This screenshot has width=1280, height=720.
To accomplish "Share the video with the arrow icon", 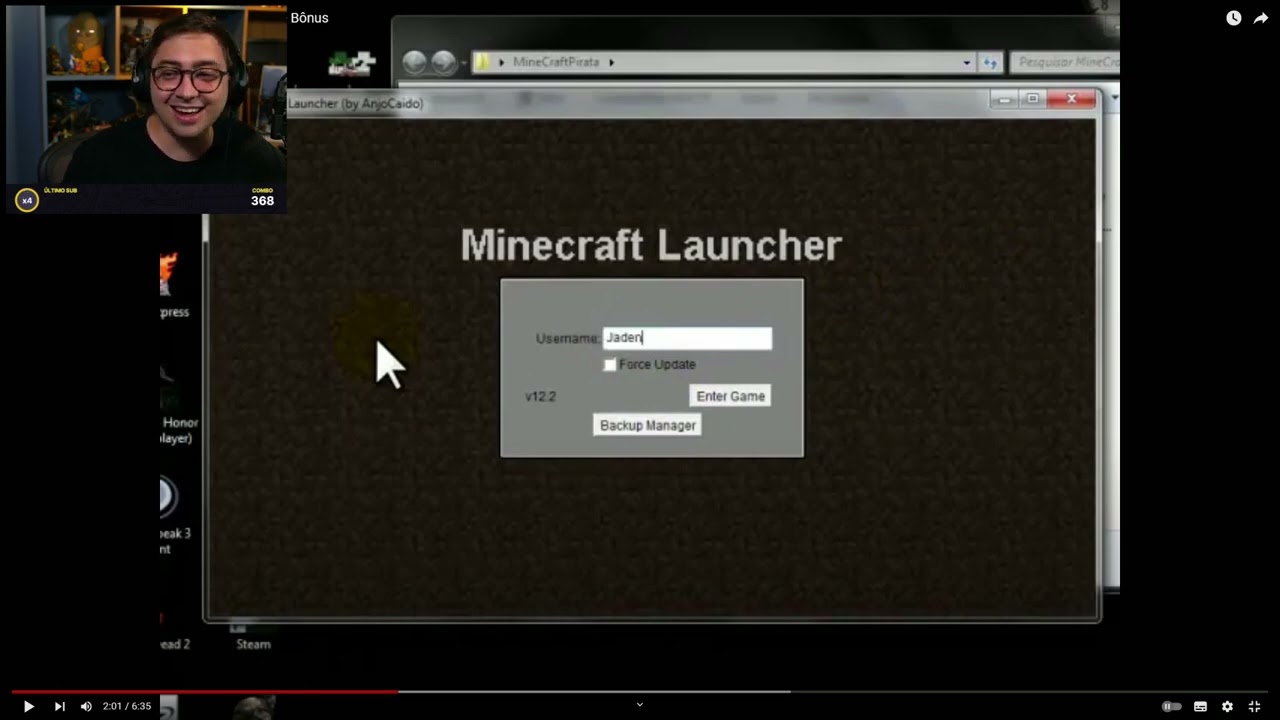I will (x=1260, y=18).
